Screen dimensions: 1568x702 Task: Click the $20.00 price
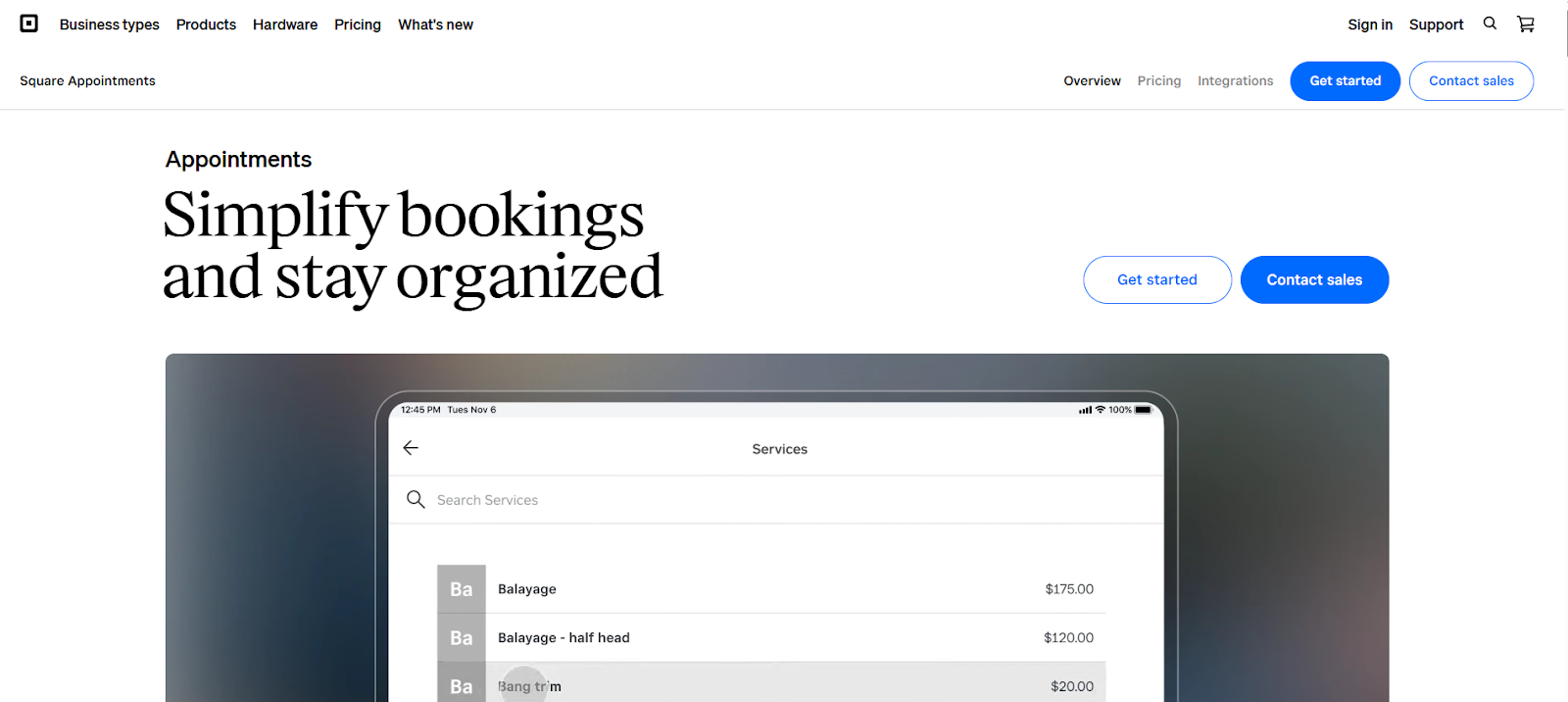click(x=1072, y=686)
